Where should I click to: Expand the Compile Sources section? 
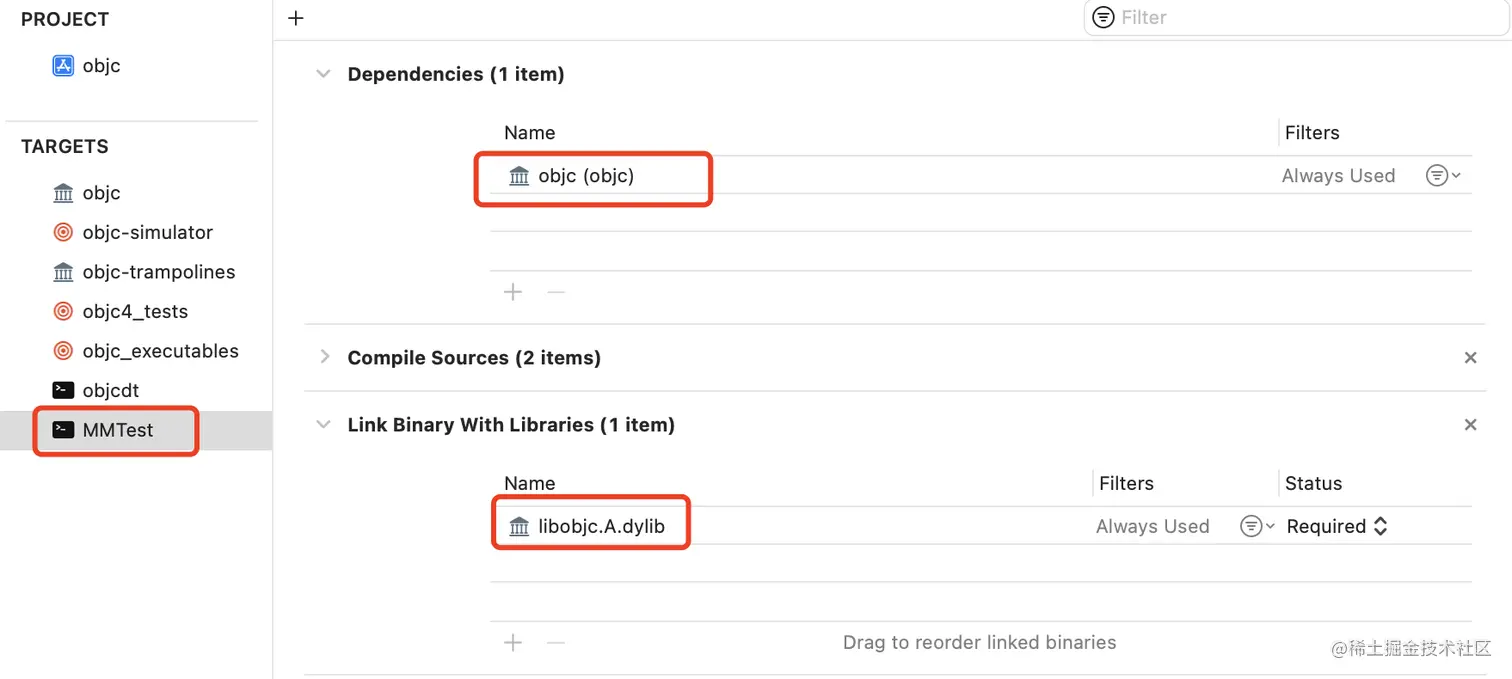323,357
